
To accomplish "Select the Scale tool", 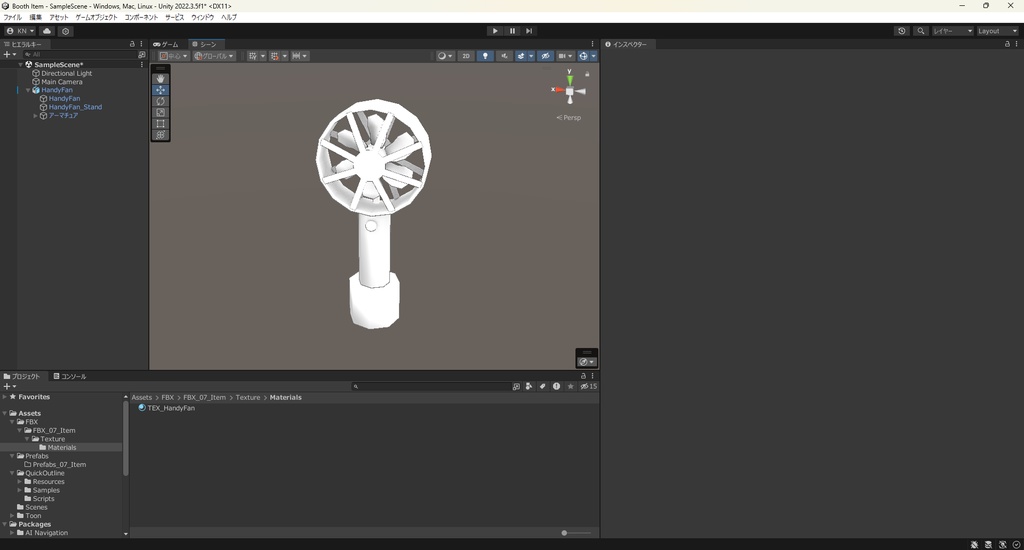I will [160, 112].
